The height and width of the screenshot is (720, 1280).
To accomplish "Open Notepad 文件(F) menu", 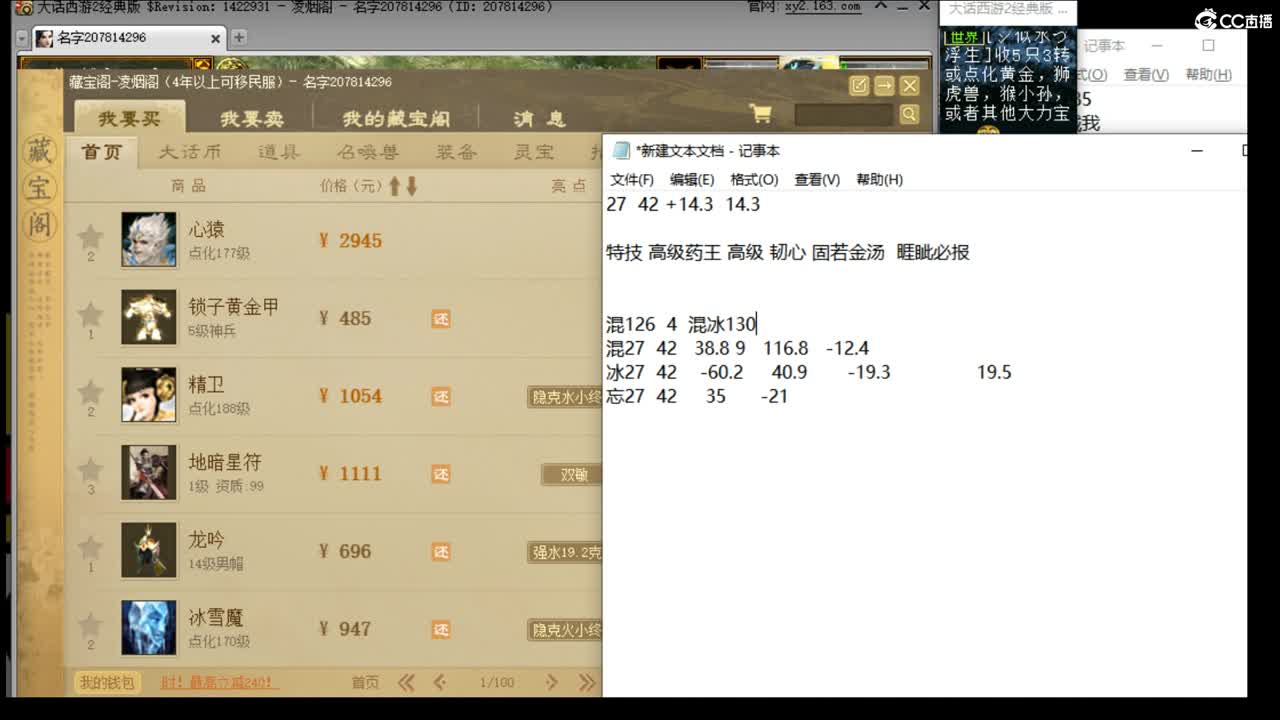I will point(632,180).
